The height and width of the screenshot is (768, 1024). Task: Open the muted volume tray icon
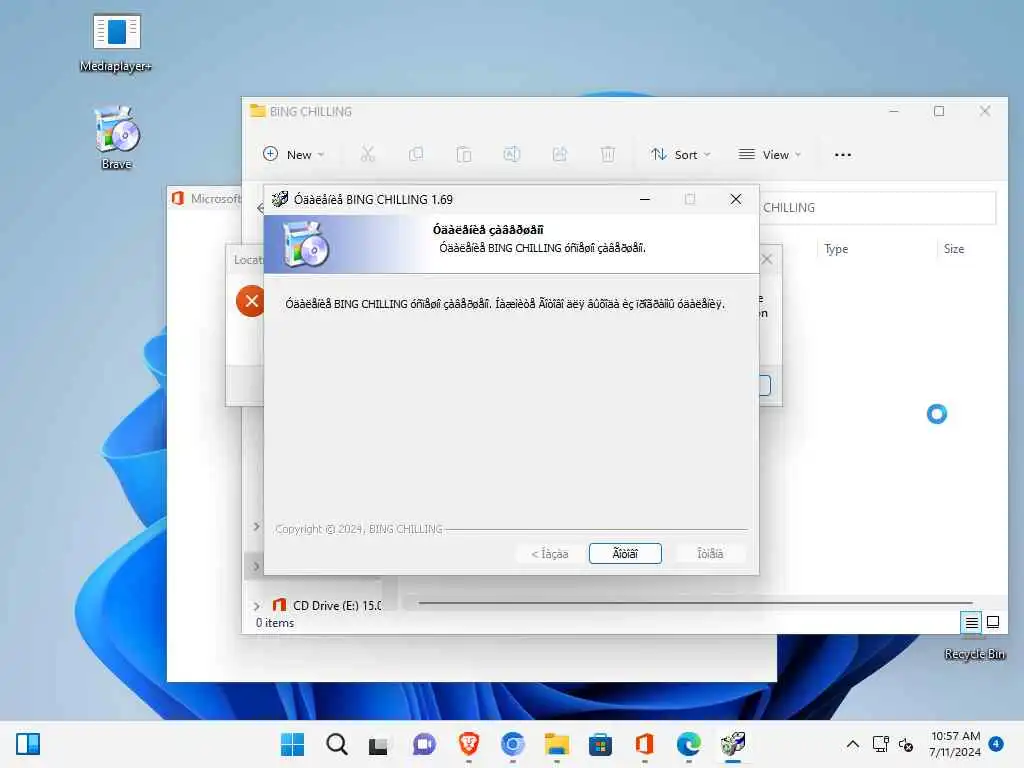click(x=906, y=744)
